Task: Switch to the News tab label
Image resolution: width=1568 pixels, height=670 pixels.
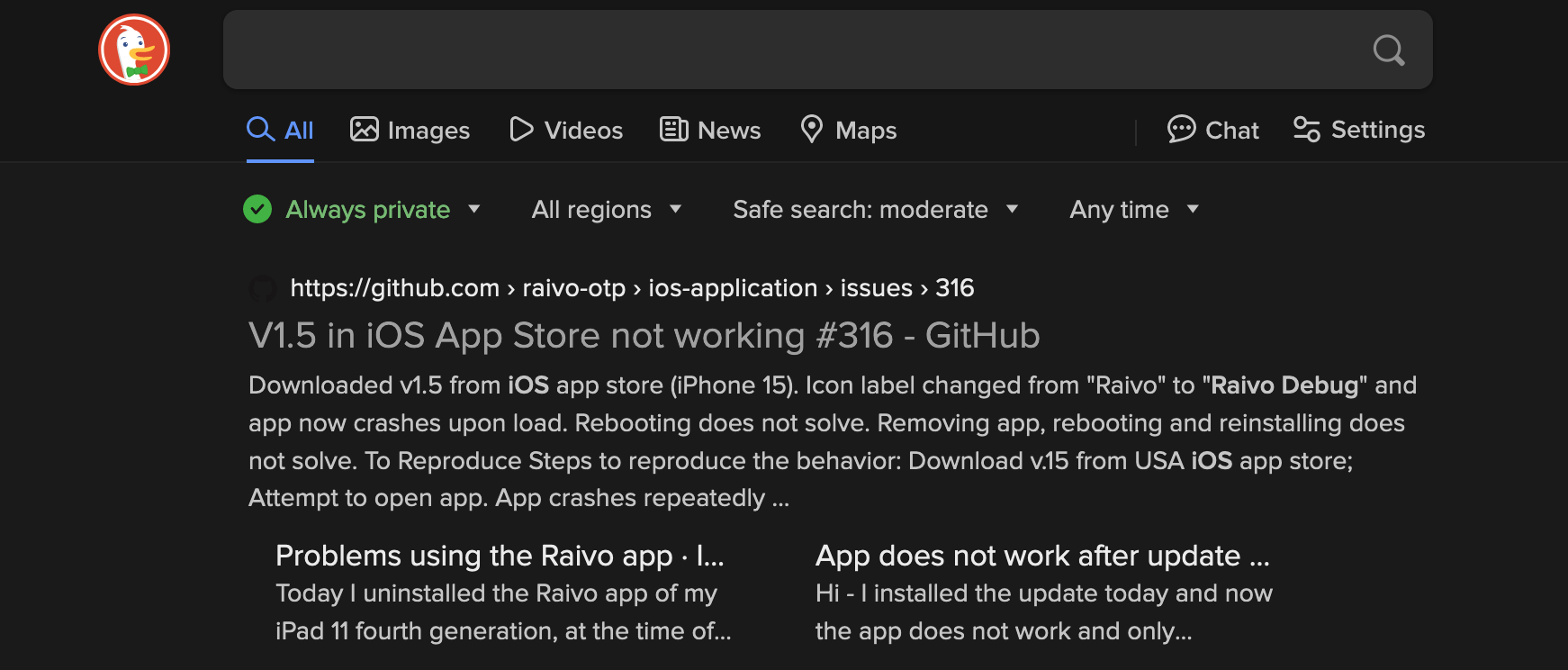Action: coord(729,131)
